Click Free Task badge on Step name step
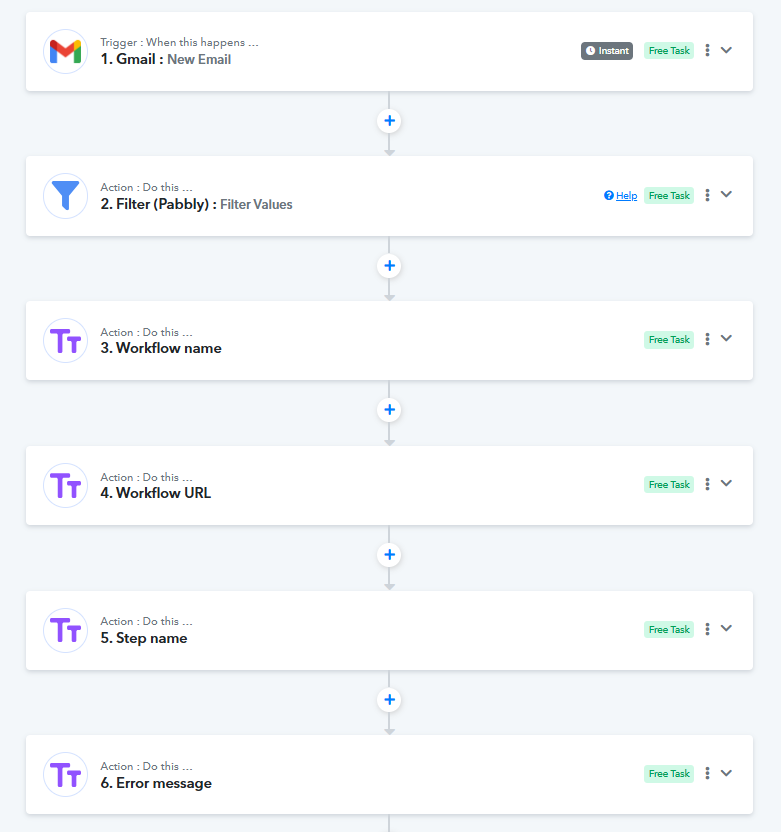781x832 pixels. (x=669, y=629)
